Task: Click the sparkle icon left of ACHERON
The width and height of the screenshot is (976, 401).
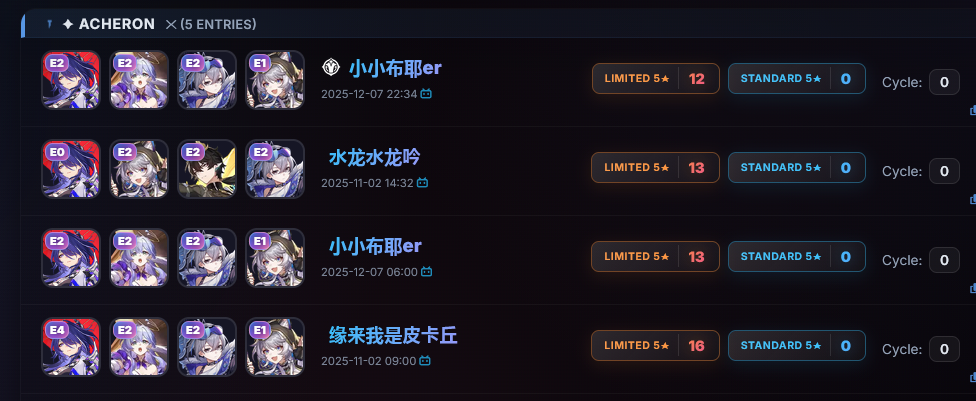Action: [68, 24]
